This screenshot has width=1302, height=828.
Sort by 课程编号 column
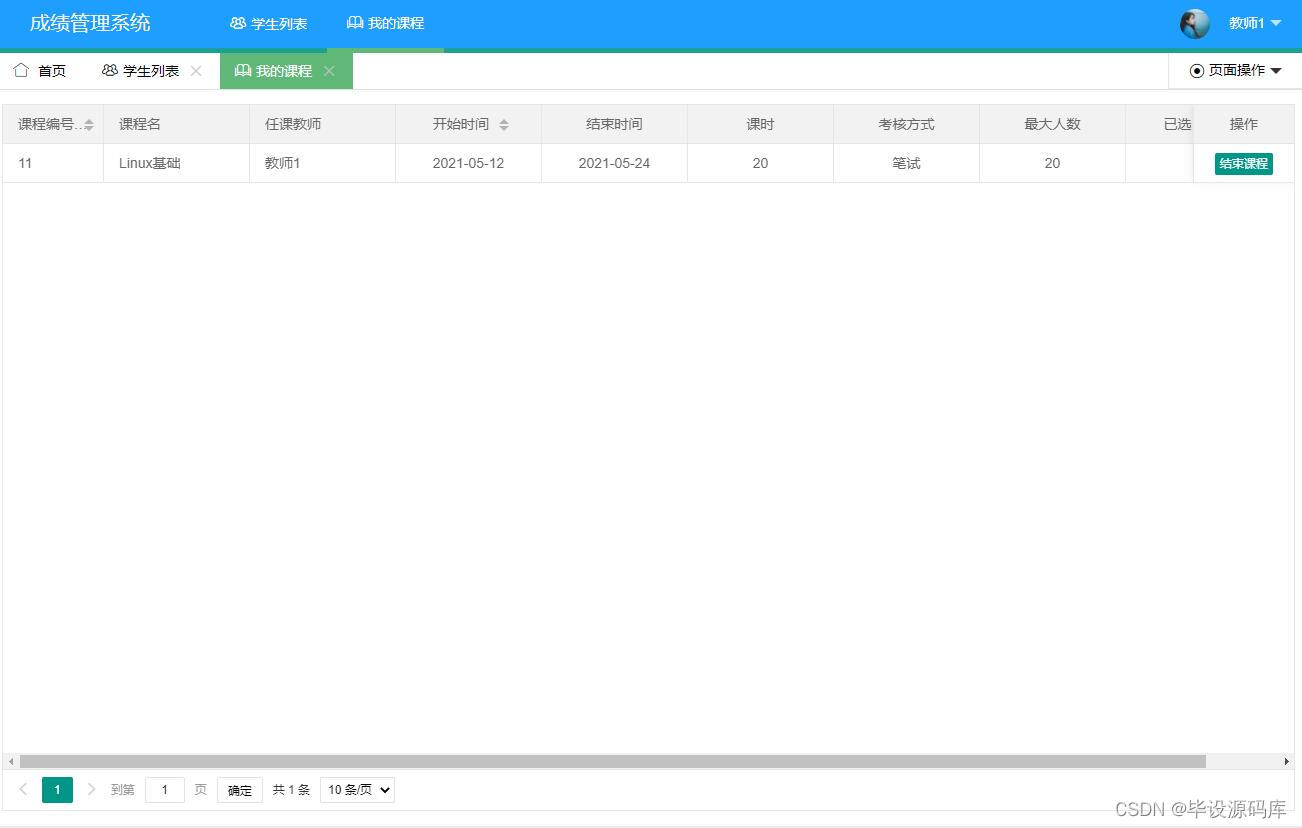(x=89, y=125)
